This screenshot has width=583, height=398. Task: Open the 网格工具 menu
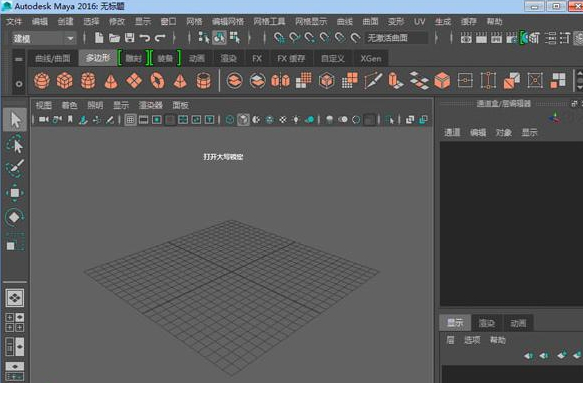coord(269,22)
